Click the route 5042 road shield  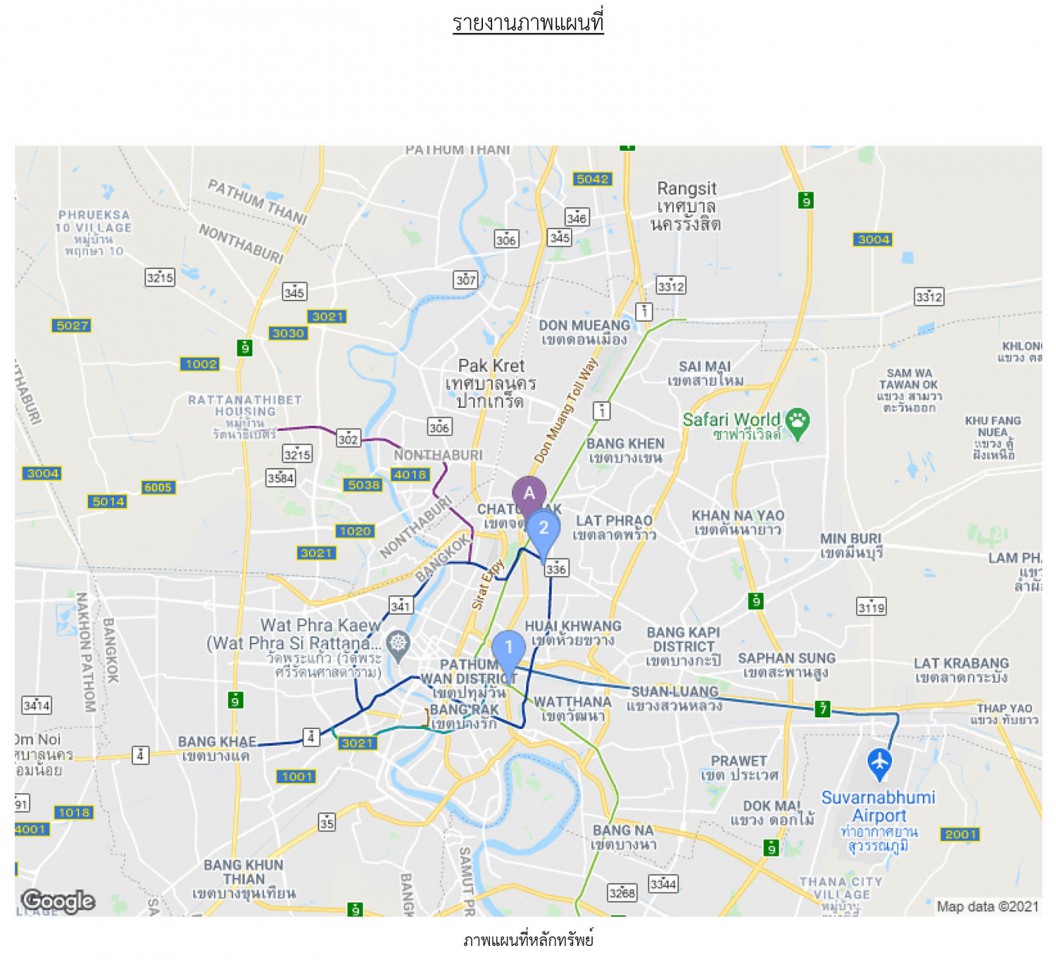(593, 179)
